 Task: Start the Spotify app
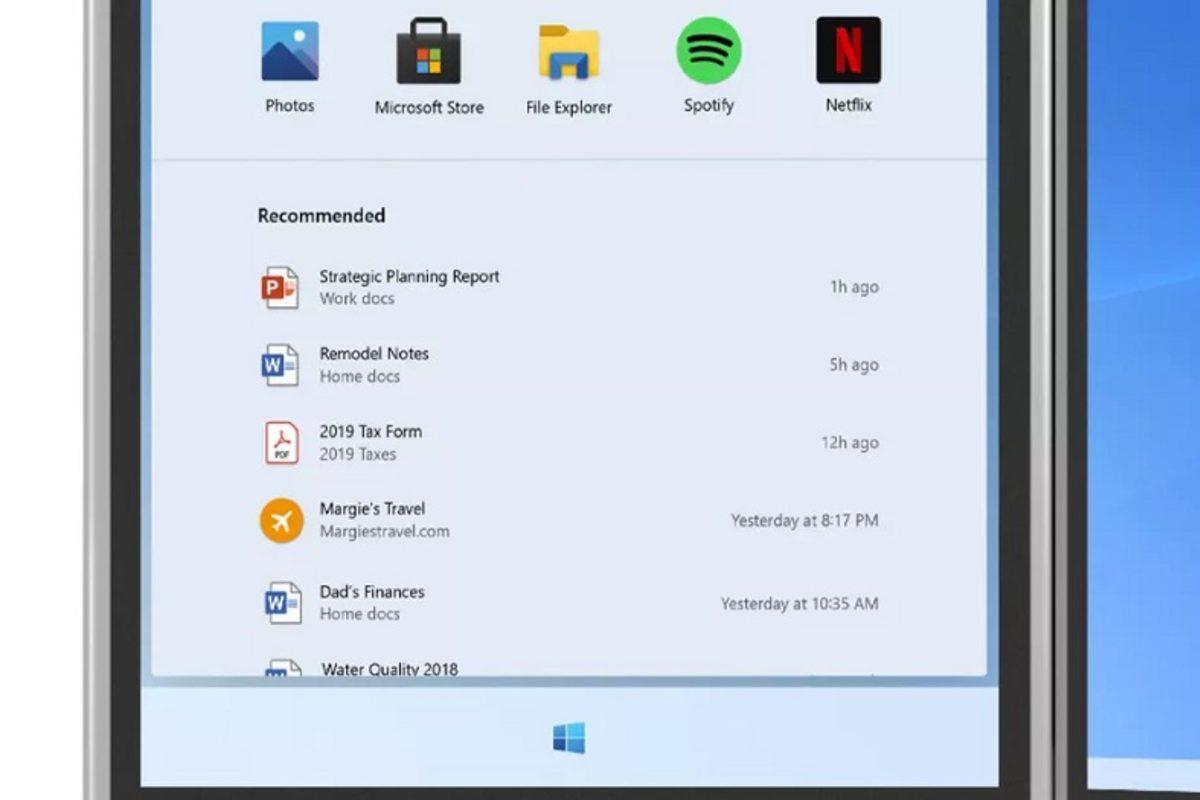pyautogui.click(x=708, y=50)
